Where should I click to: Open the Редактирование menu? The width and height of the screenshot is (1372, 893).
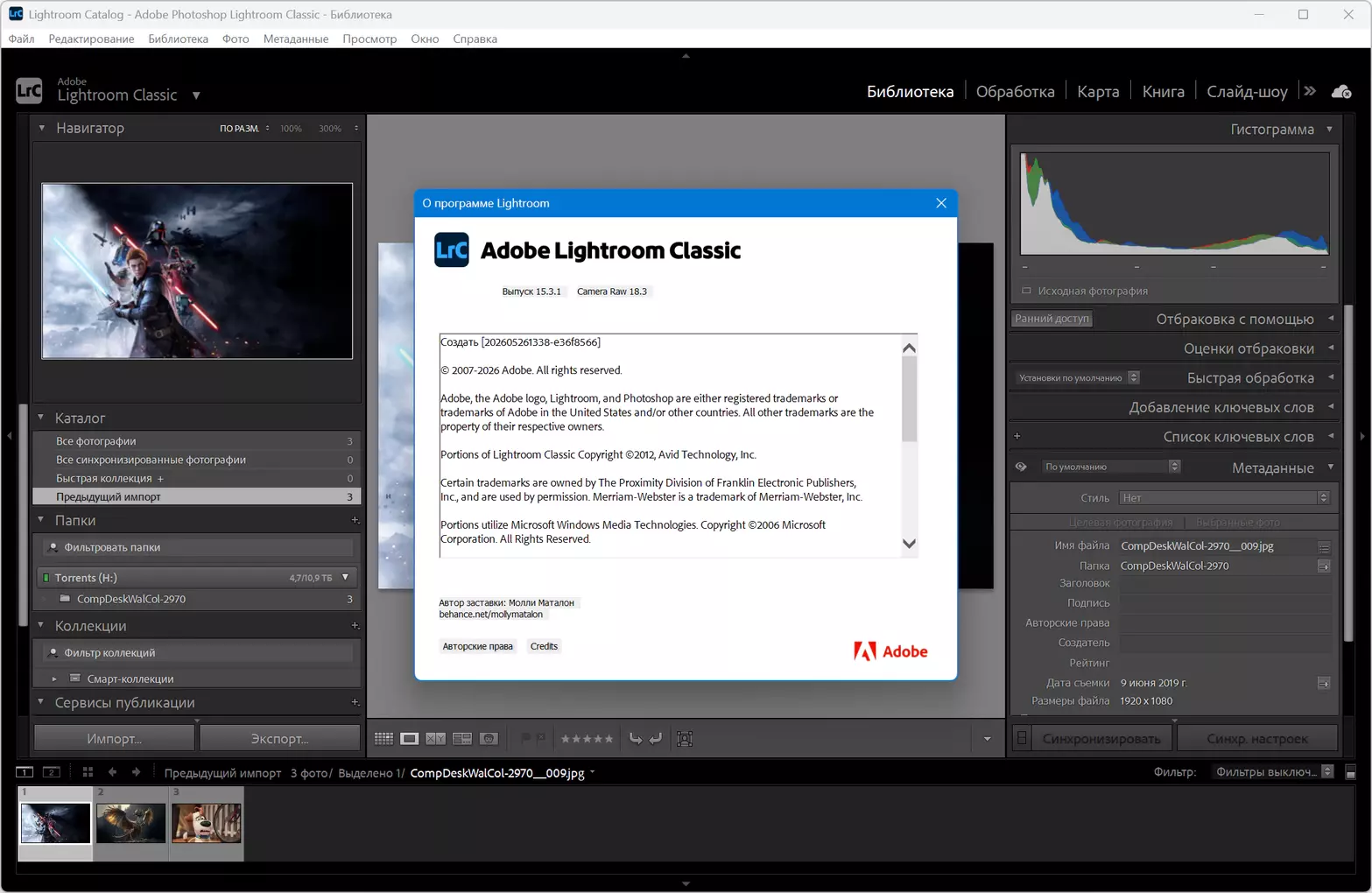91,39
